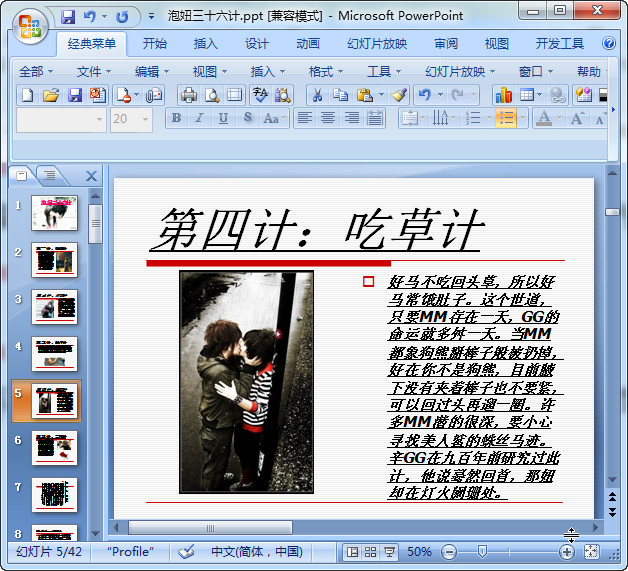This screenshot has width=628, height=571.
Task: Click the zoom slider handle
Action: point(483,552)
